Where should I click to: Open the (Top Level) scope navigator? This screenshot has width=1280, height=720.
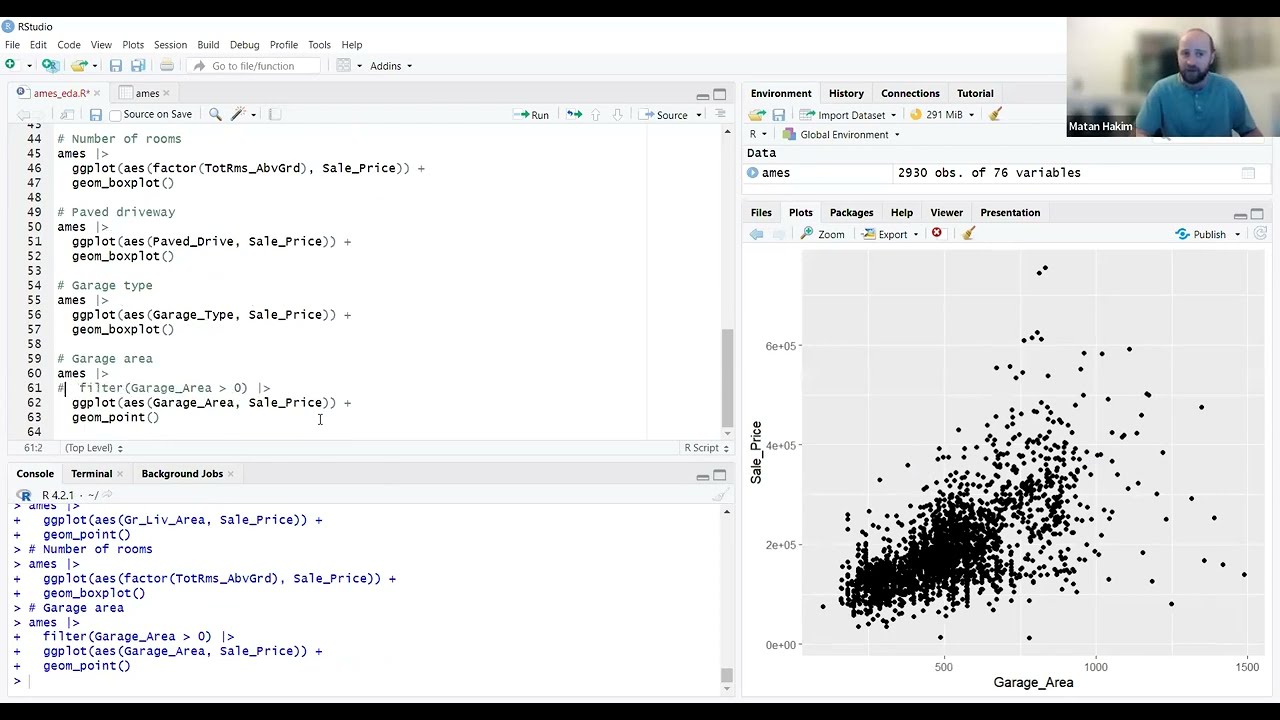94,448
